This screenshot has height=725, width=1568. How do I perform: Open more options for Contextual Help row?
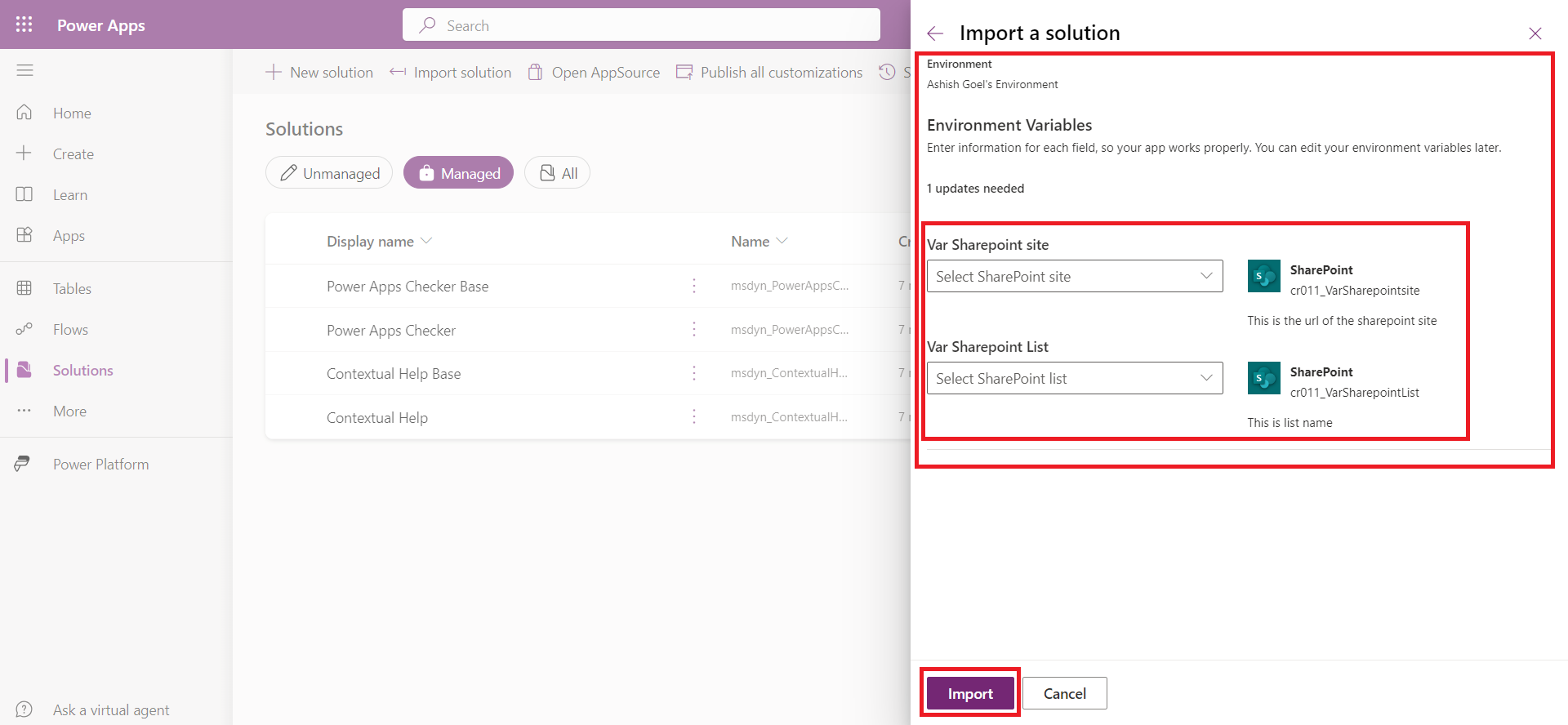click(x=694, y=417)
